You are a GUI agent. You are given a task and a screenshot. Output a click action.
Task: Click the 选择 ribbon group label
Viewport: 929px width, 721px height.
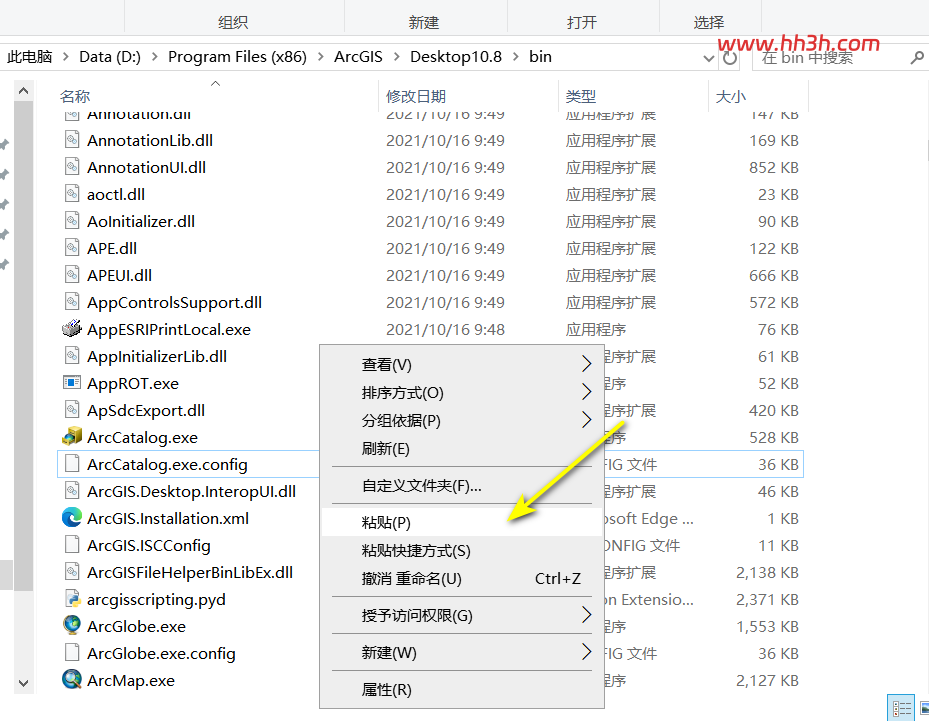[x=709, y=23]
